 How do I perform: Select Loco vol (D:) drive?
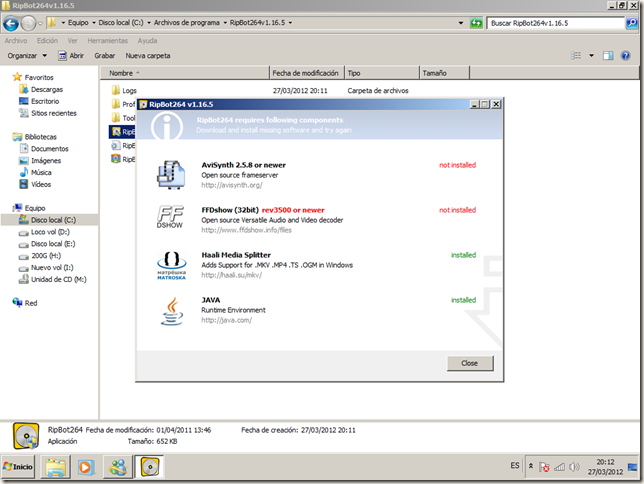[x=44, y=232]
